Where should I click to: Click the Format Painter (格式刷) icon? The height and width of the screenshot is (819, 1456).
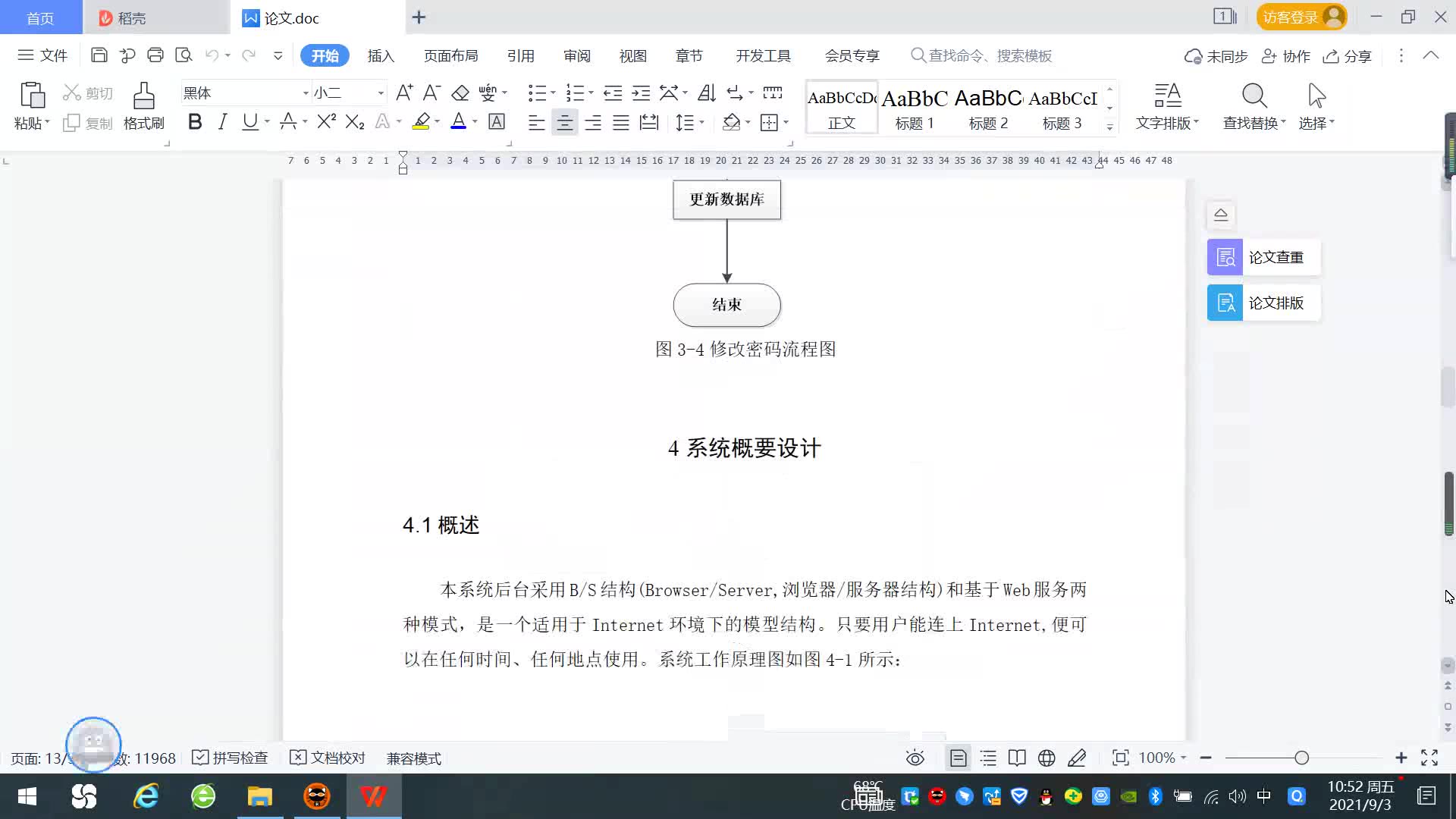pyautogui.click(x=143, y=98)
